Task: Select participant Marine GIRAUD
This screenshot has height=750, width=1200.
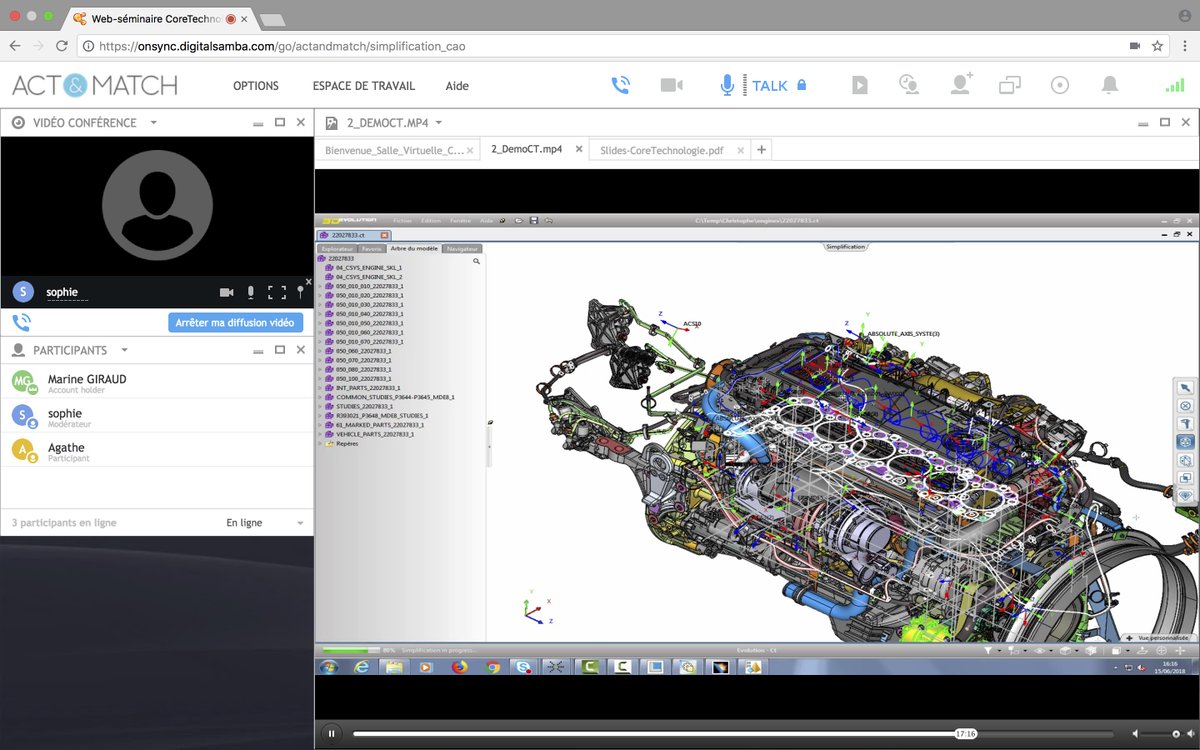Action: [x=157, y=383]
